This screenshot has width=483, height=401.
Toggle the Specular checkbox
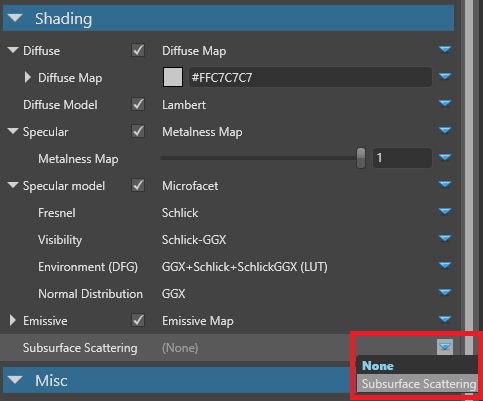coord(138,132)
